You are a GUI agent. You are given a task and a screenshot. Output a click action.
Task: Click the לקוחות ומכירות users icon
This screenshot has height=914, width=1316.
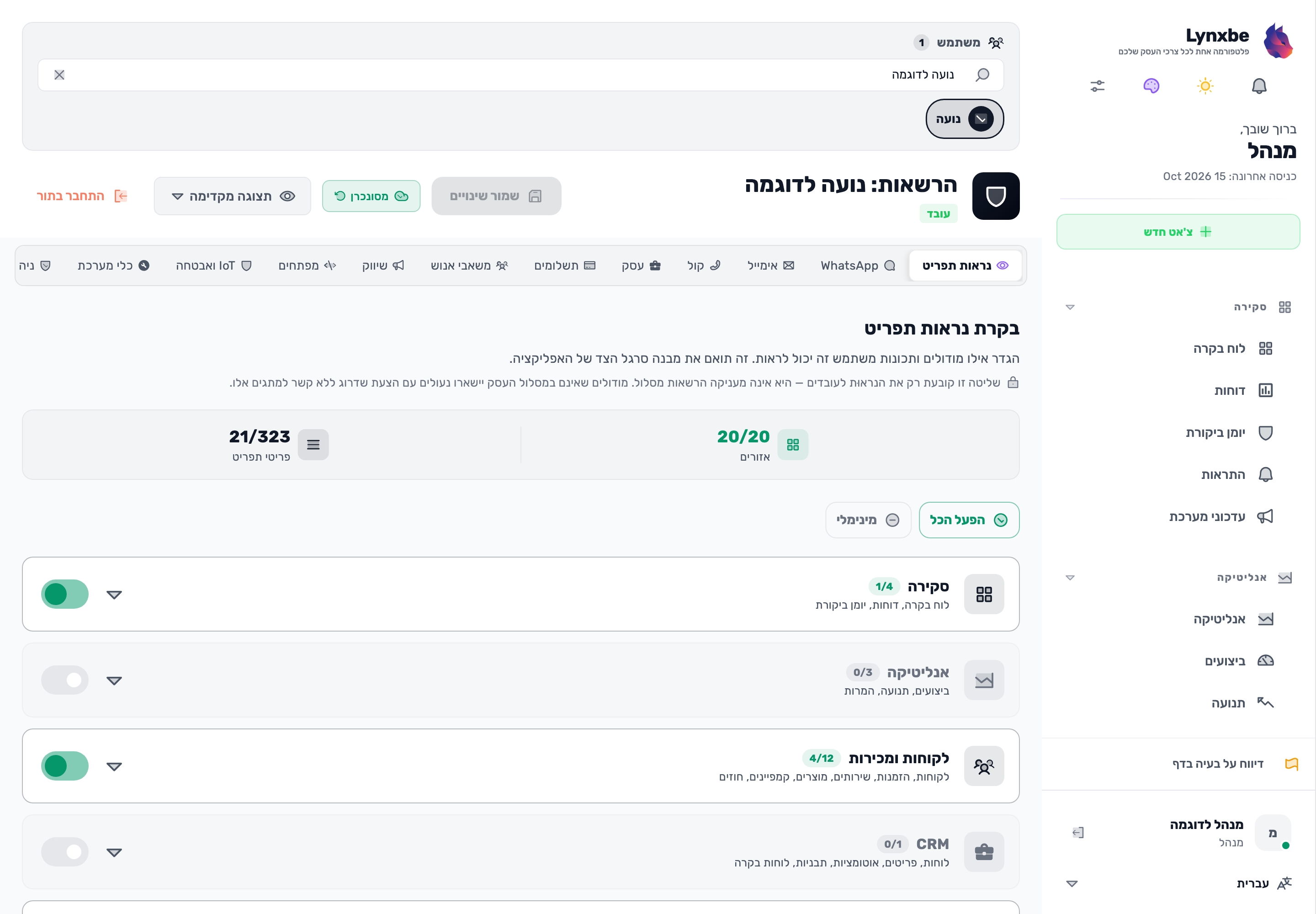984,766
